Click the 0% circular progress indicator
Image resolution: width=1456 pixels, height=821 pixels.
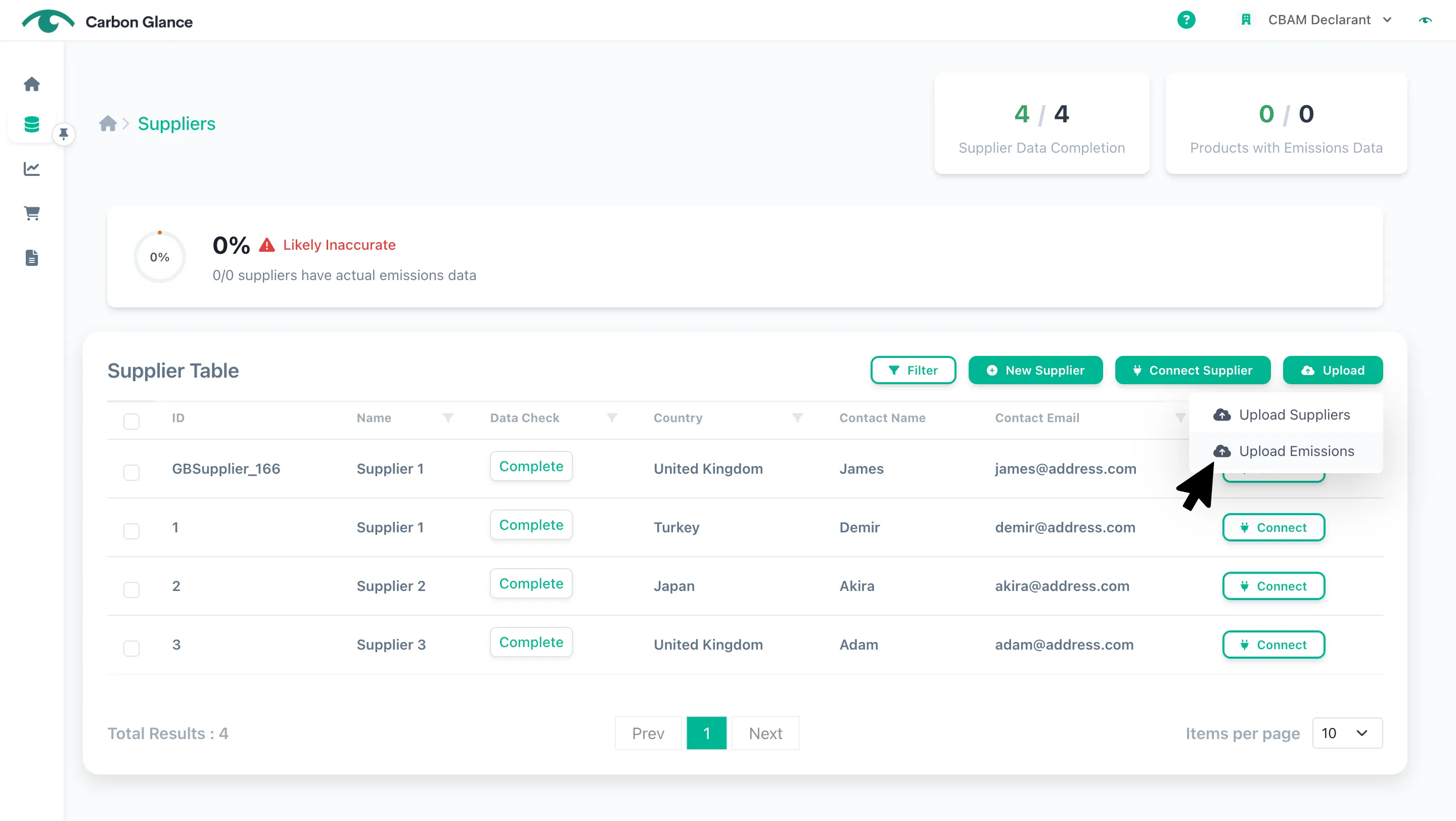159,257
